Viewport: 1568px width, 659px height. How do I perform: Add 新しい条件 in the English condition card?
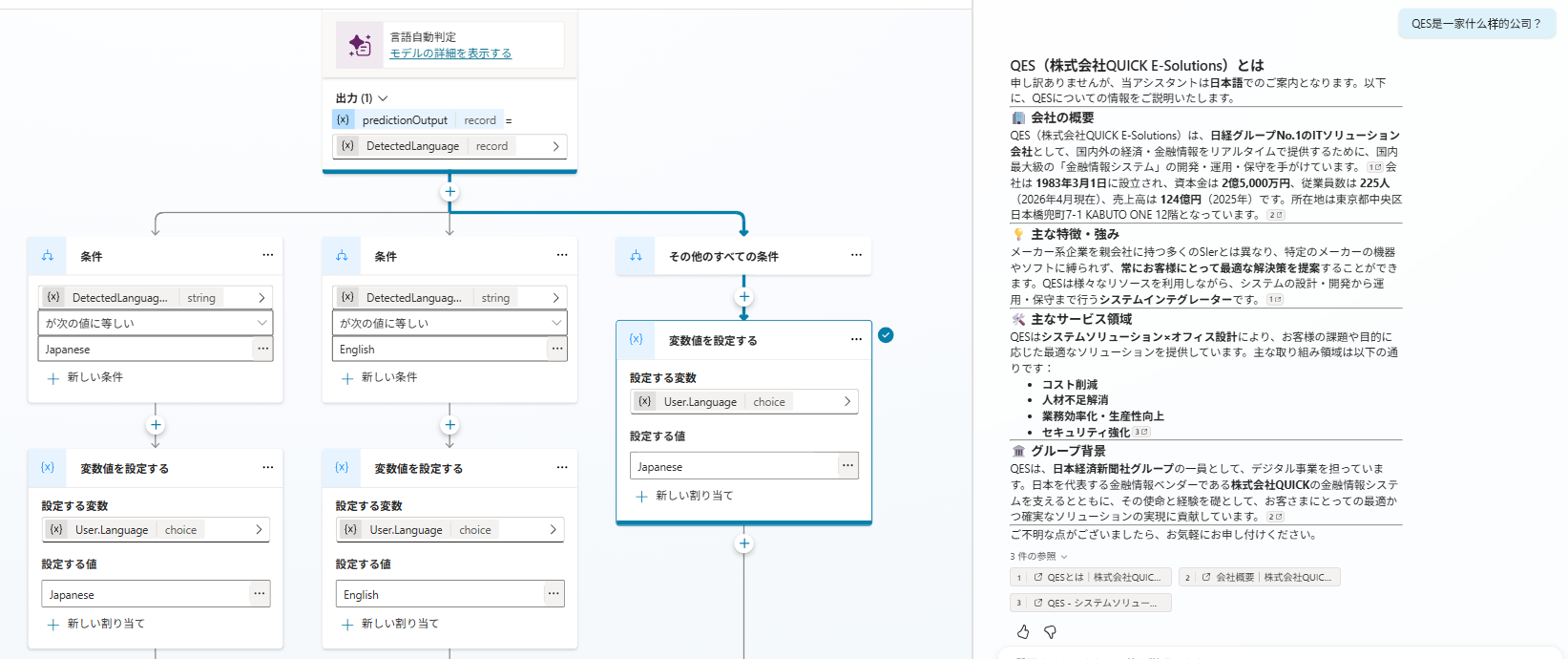tap(379, 377)
